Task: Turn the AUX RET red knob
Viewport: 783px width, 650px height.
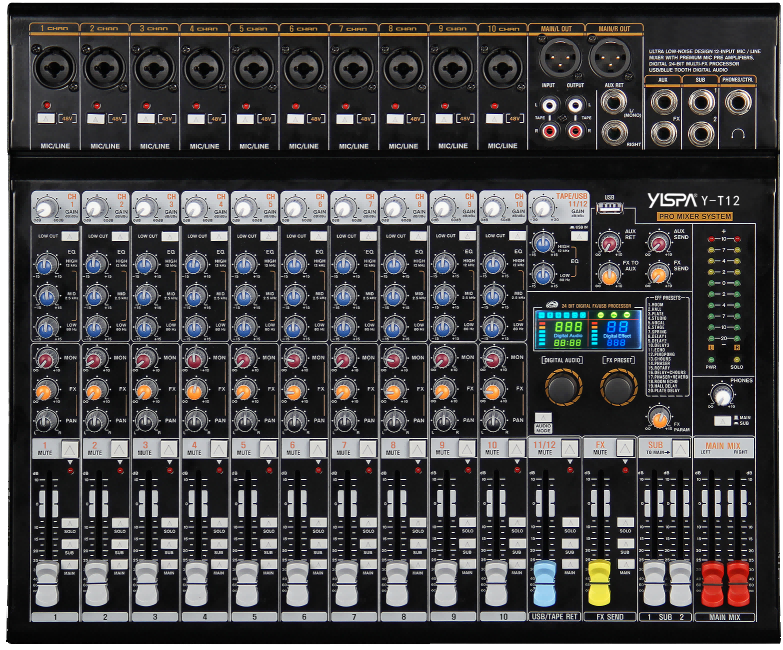Action: [609, 243]
